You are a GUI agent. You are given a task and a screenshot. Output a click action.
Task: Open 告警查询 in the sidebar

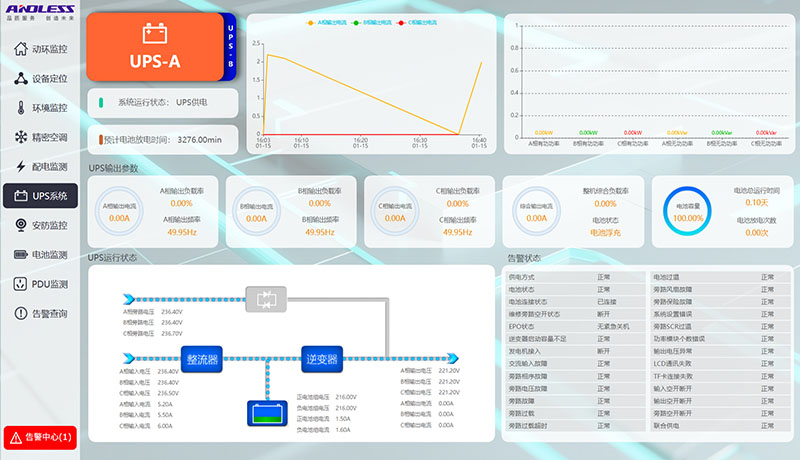(x=39, y=313)
